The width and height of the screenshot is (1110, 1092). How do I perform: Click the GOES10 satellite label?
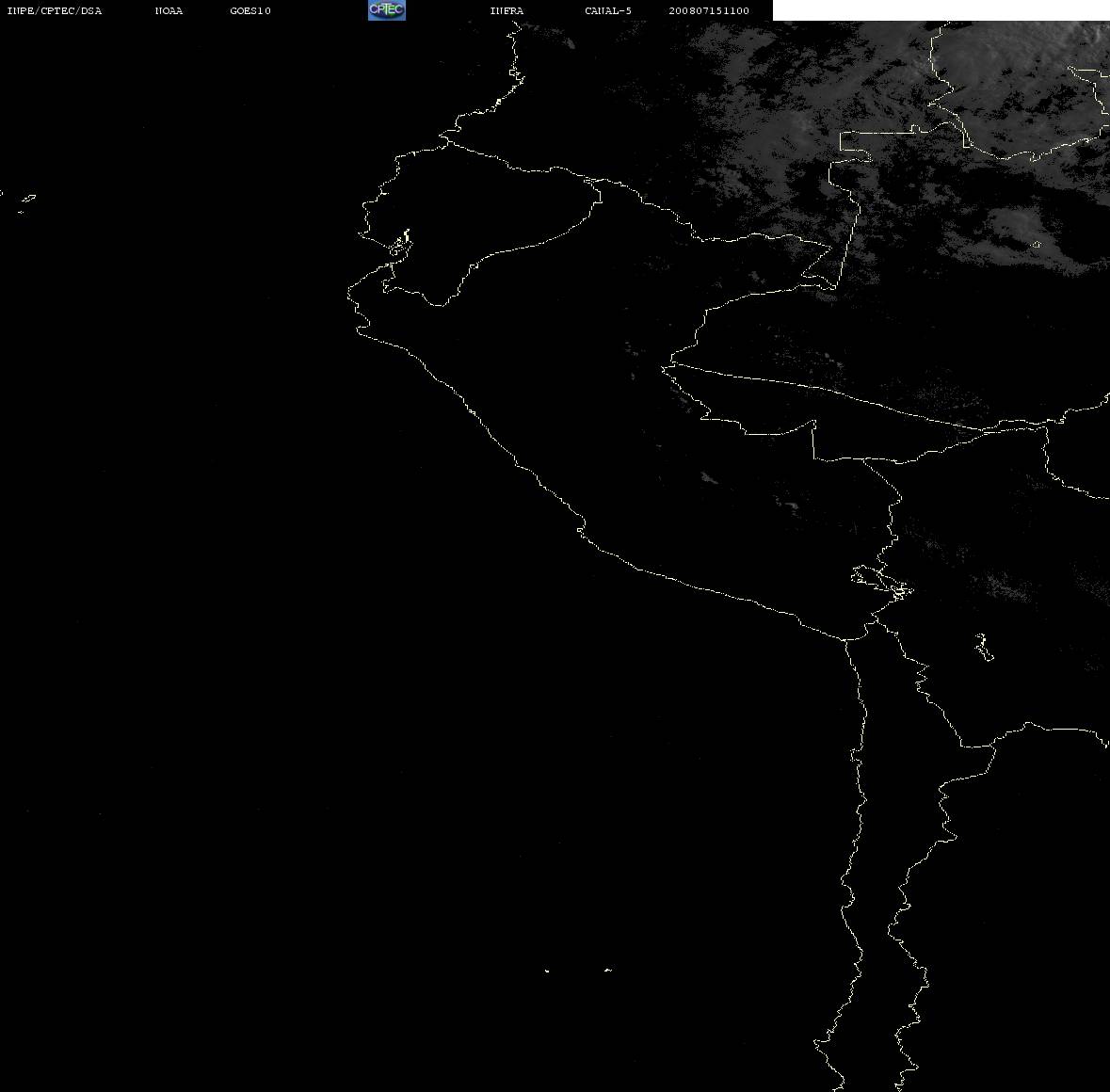click(x=250, y=10)
